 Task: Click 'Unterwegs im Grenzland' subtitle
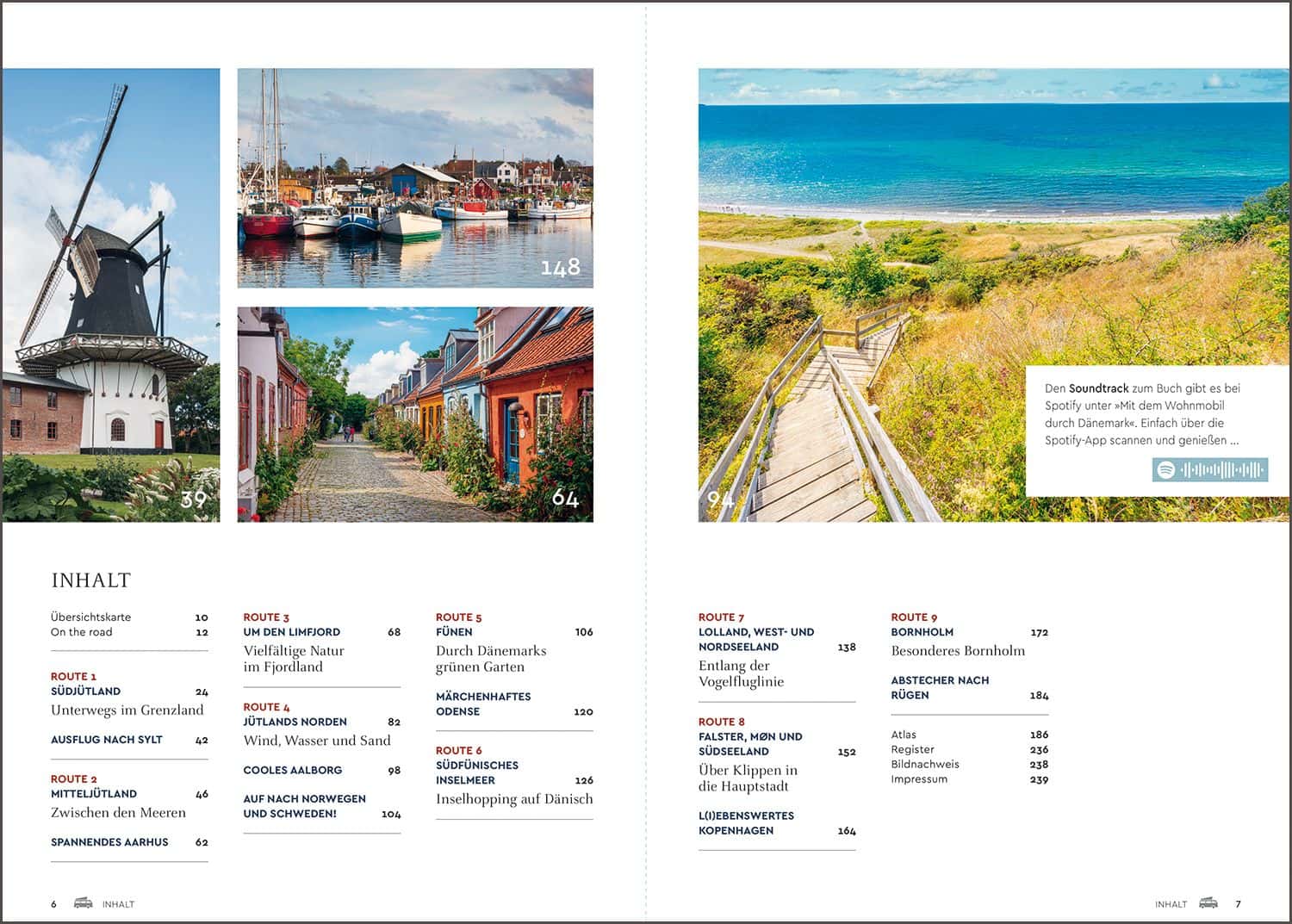pyautogui.click(x=127, y=710)
